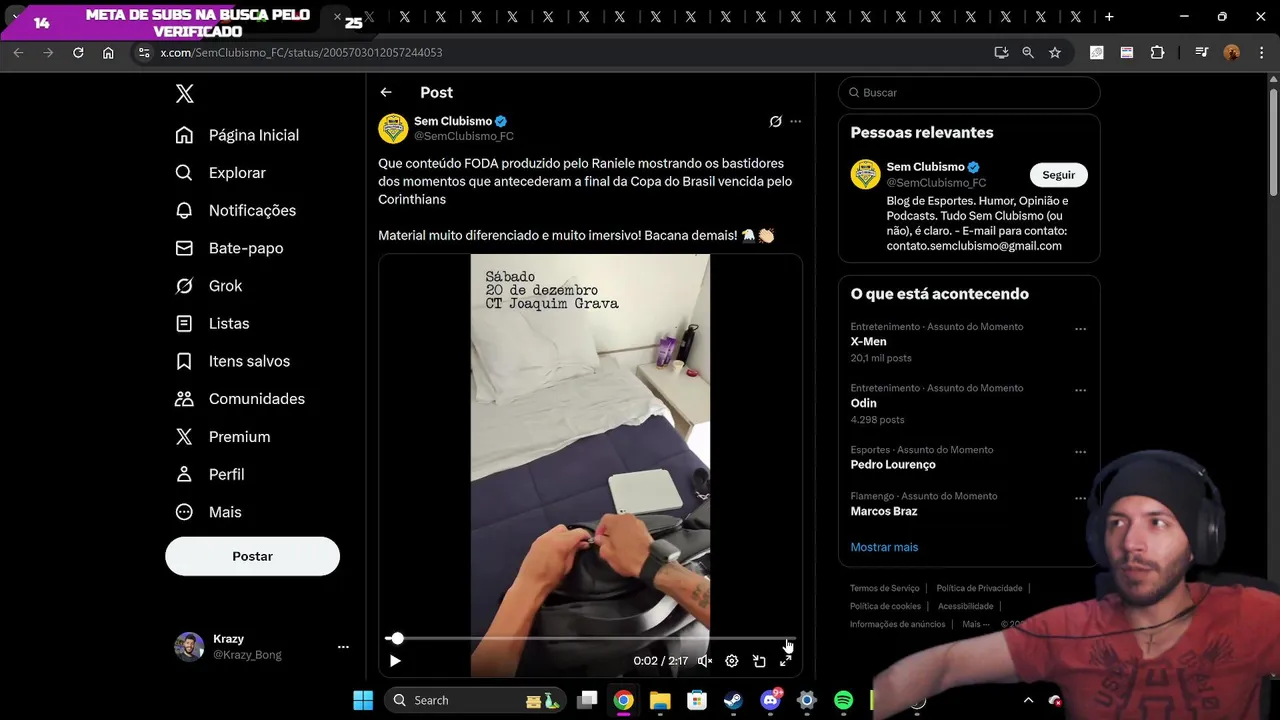Open Política de Privacidade link
This screenshot has height=720, width=1280.
click(979, 588)
